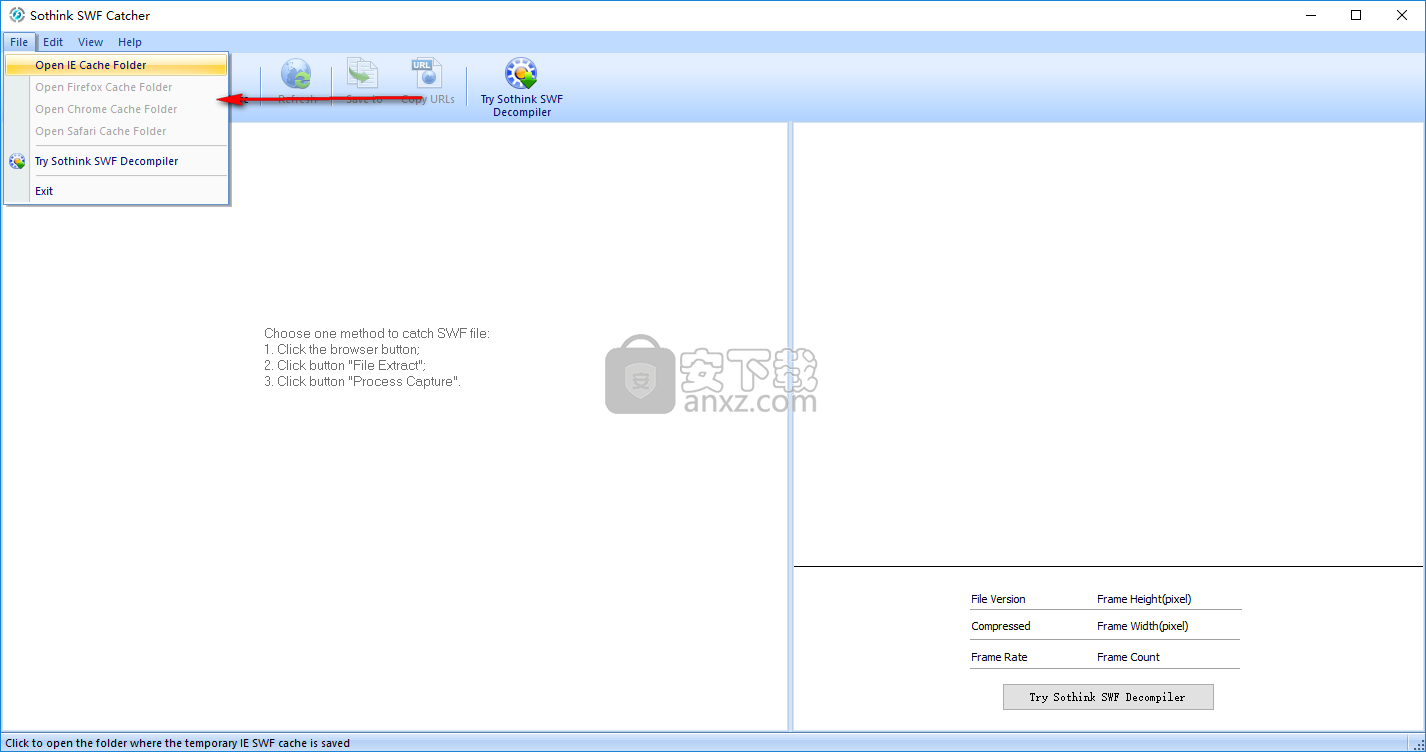The height and width of the screenshot is (752, 1426).
Task: Click the Frame Height(pixel) label
Action: click(x=1144, y=599)
